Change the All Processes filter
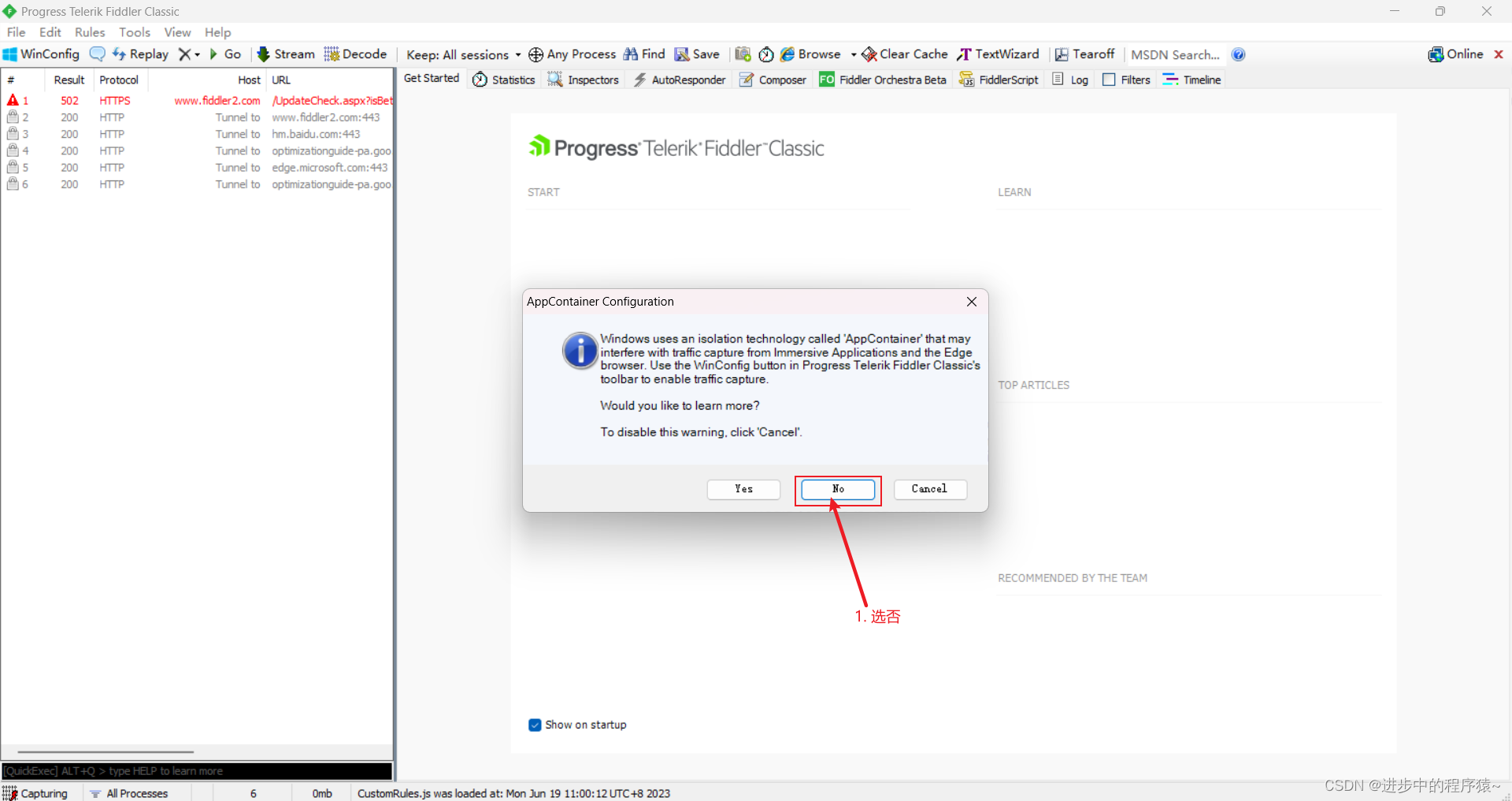Image resolution: width=1512 pixels, height=801 pixels. tap(129, 793)
